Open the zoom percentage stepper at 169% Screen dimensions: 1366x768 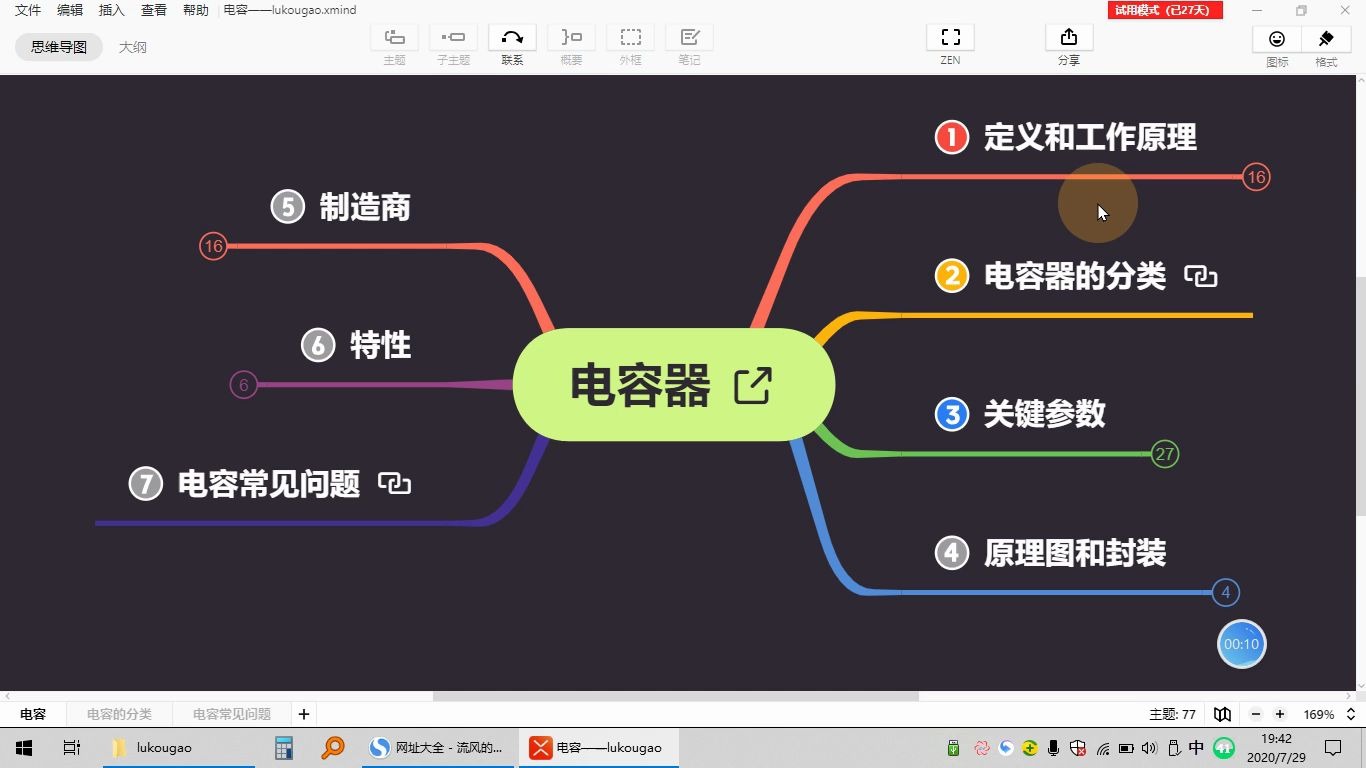click(1351, 714)
